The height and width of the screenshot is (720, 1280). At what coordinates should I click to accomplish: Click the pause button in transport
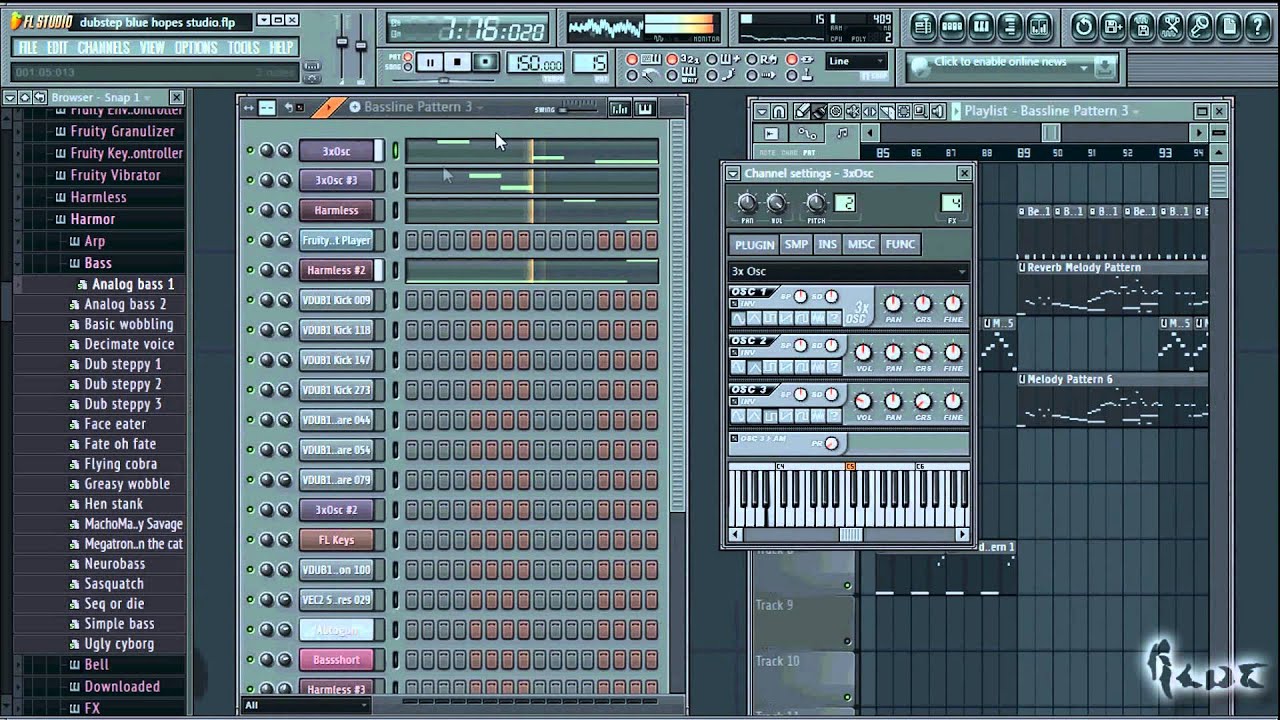(430, 62)
